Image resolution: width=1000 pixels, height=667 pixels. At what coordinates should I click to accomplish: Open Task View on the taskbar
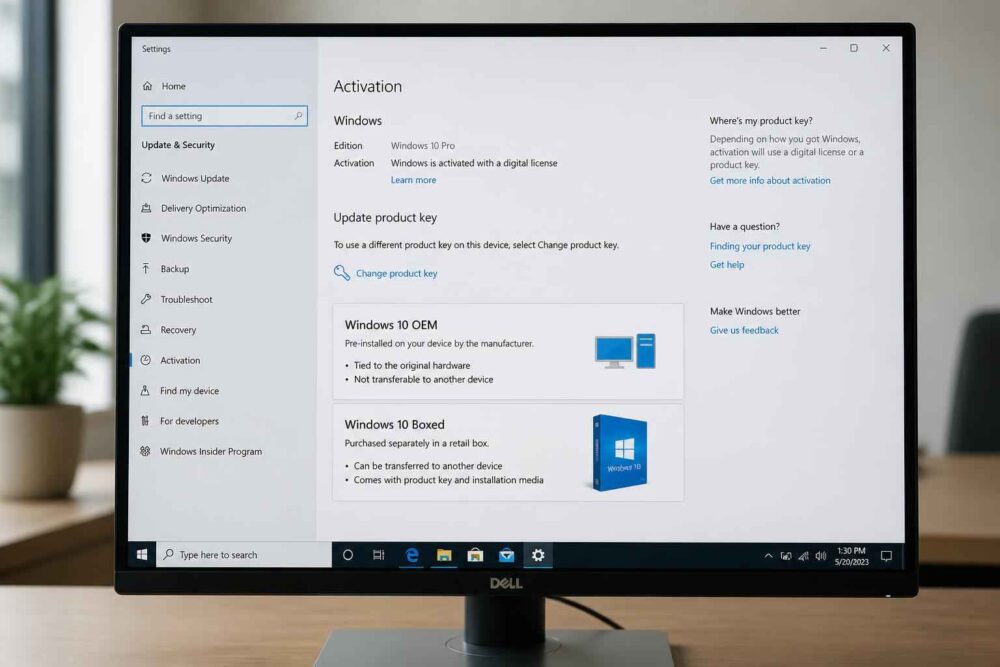379,555
